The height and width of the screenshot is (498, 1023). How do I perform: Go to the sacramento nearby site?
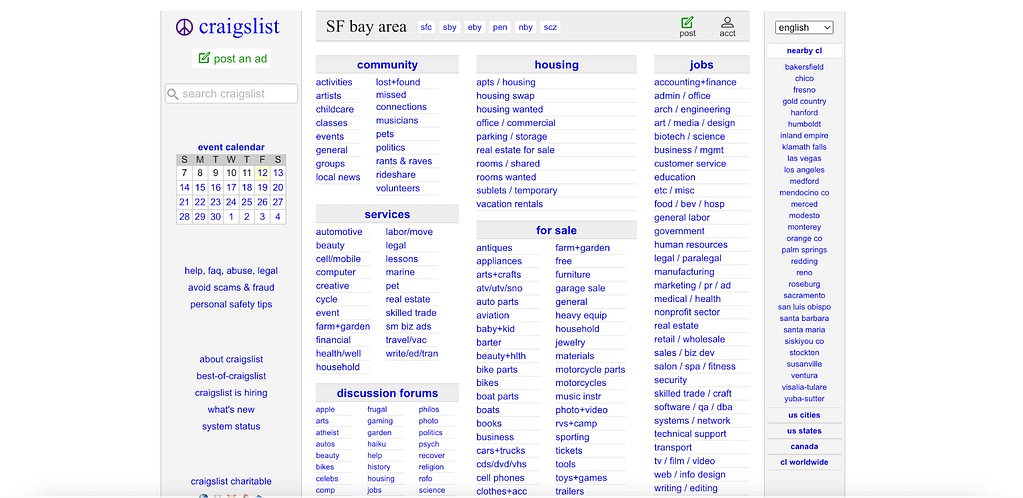tap(804, 296)
